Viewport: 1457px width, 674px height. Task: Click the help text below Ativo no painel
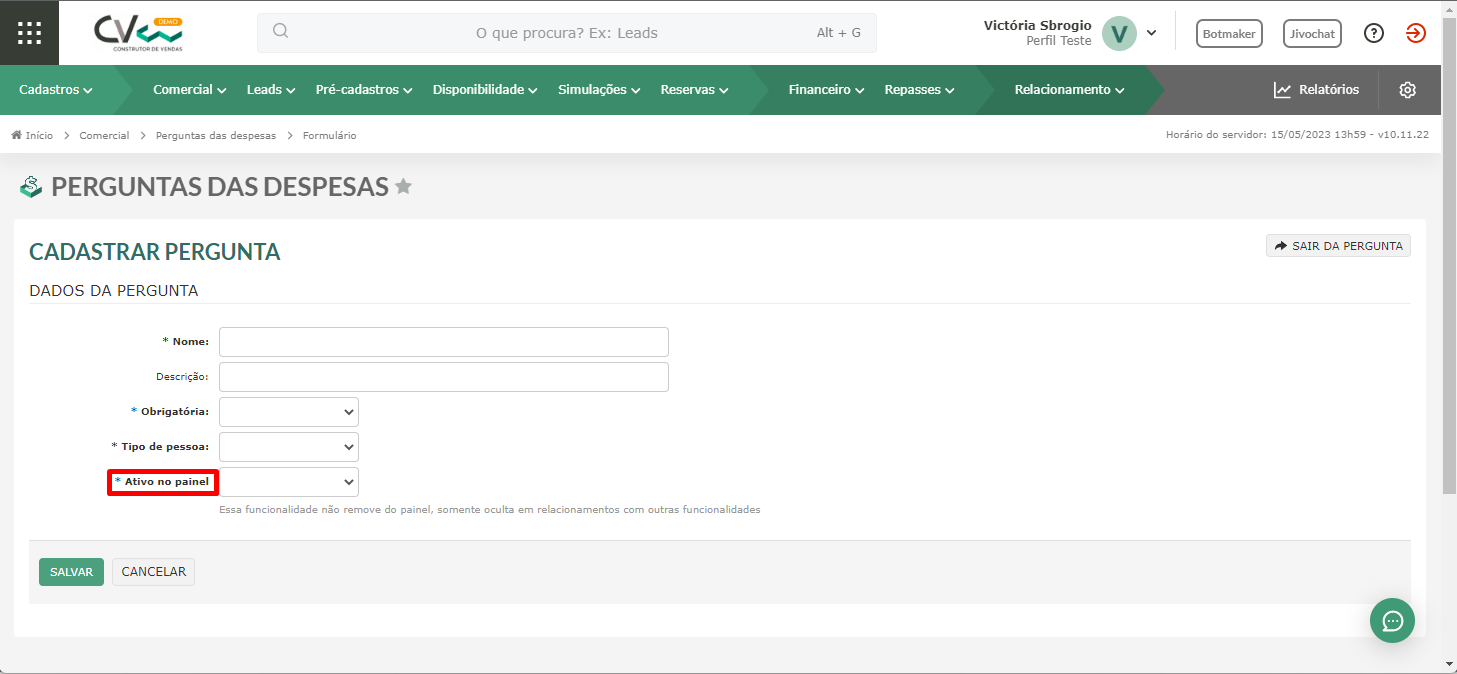coord(490,510)
